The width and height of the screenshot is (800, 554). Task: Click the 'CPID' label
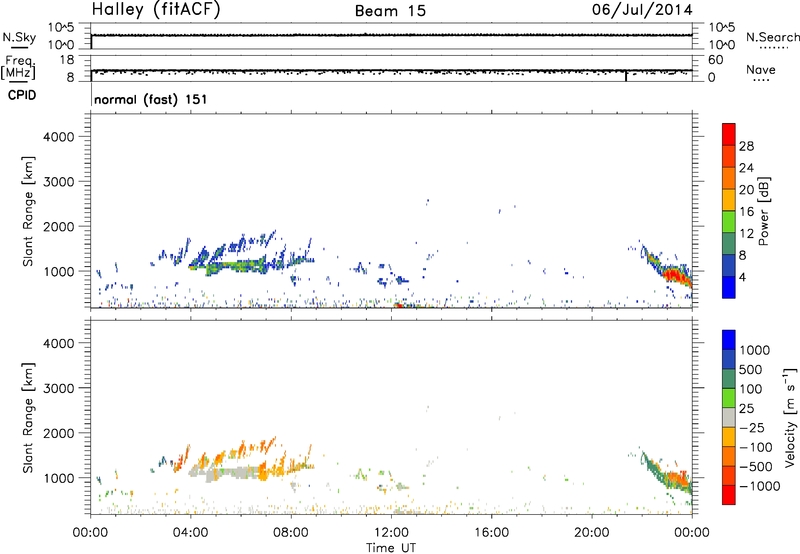[21, 95]
